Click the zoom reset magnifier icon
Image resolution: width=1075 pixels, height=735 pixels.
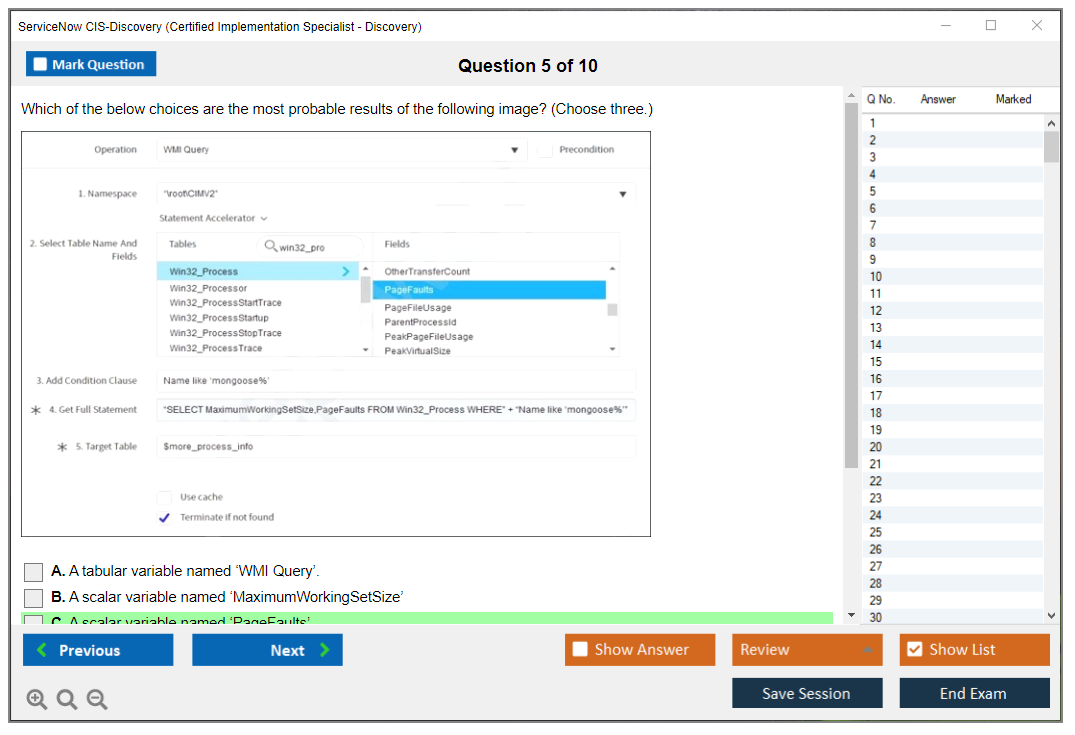pos(67,700)
